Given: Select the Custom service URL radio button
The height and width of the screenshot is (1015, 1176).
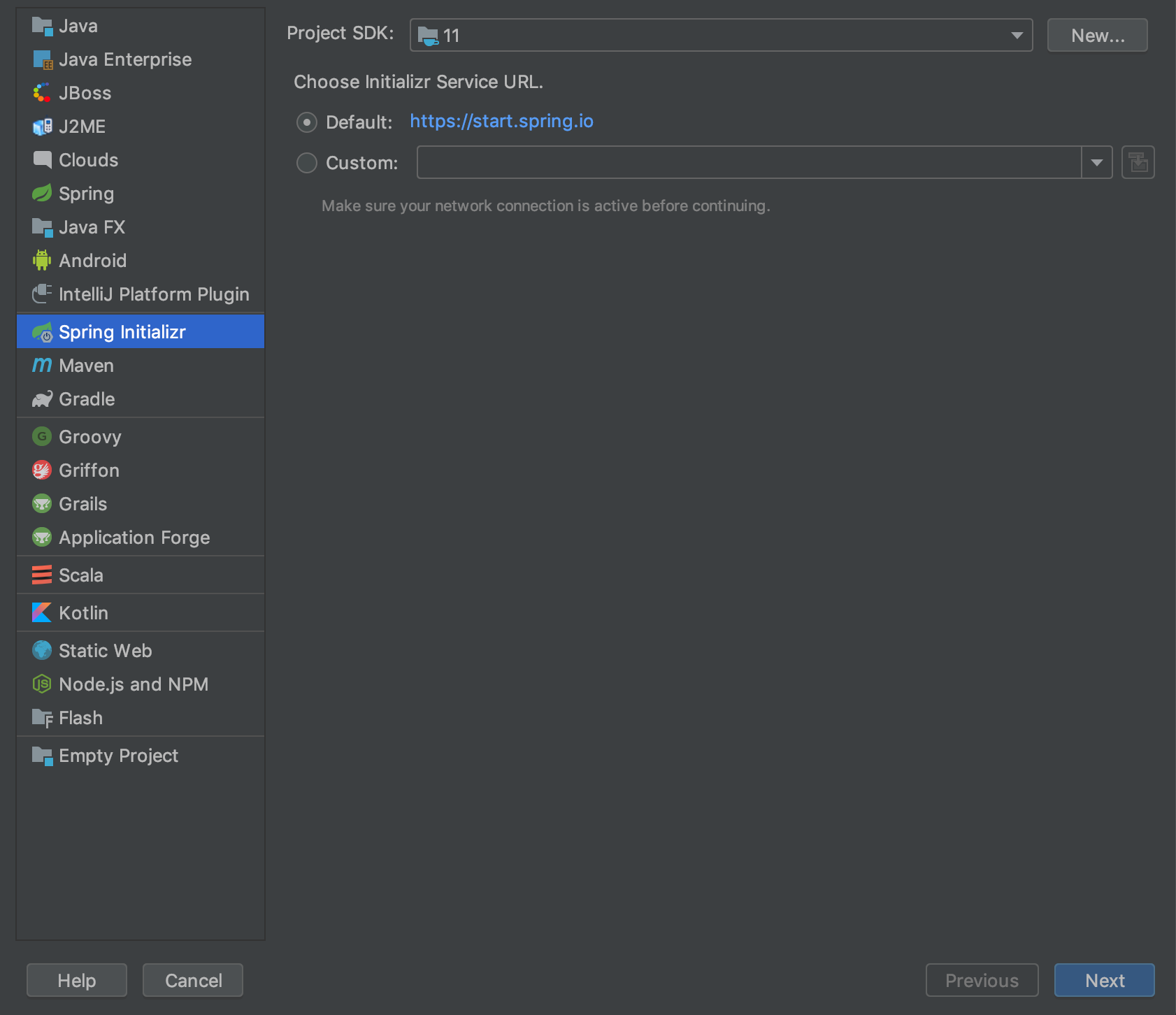Looking at the screenshot, I should 306,163.
